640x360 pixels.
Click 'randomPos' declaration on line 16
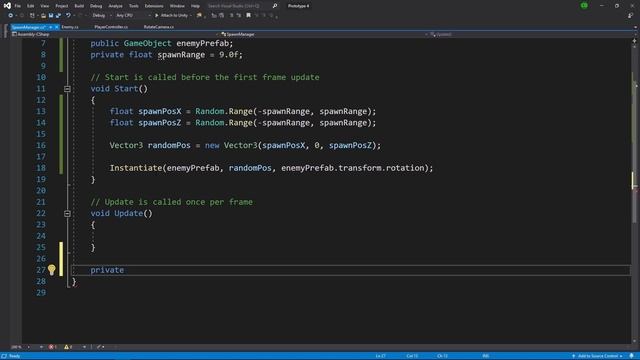pyautogui.click(x=169, y=145)
